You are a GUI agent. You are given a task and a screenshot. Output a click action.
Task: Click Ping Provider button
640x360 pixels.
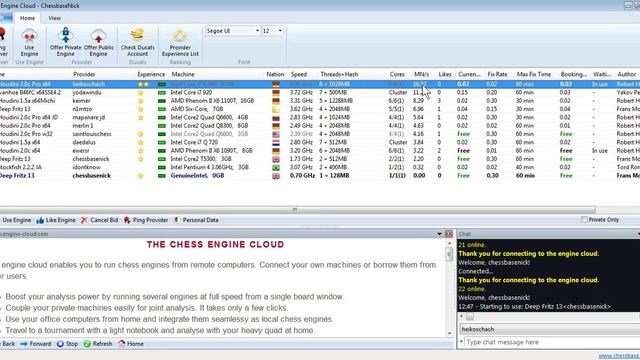click(x=146, y=220)
